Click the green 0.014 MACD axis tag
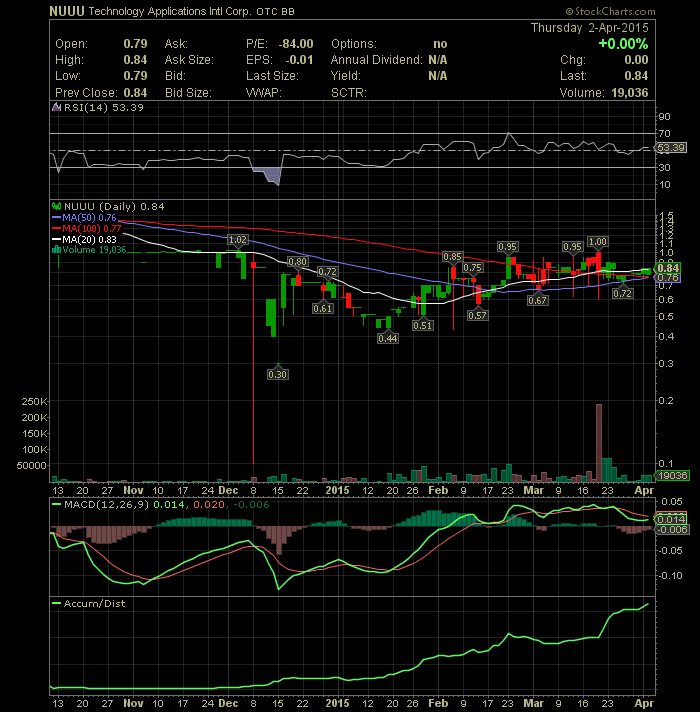The height and width of the screenshot is (712, 700). 670,519
